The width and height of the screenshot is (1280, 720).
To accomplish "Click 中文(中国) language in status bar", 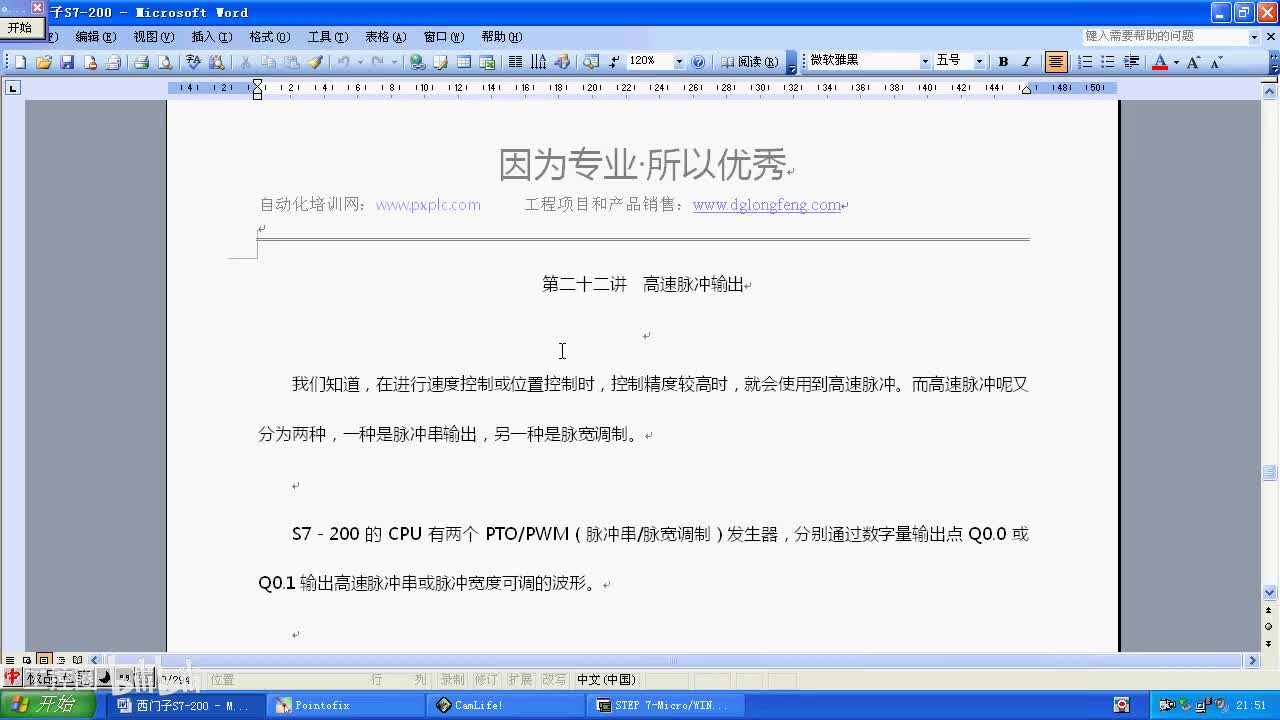I will (x=606, y=680).
